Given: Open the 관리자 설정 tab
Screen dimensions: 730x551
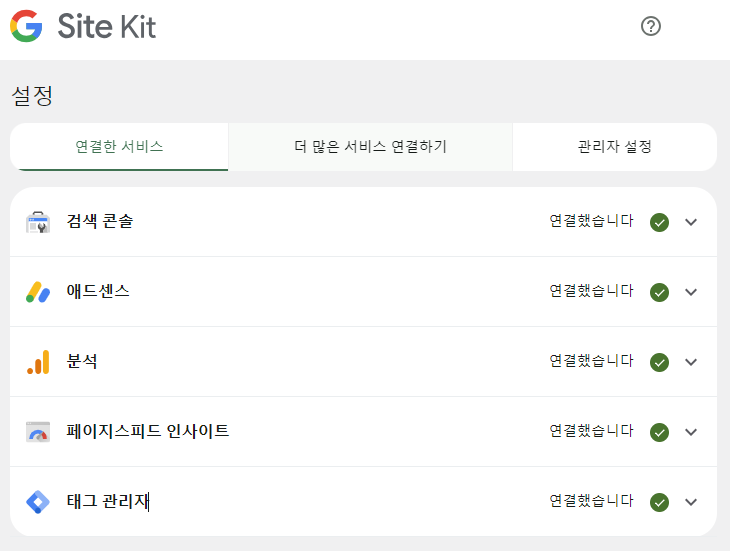Looking at the screenshot, I should [x=615, y=147].
